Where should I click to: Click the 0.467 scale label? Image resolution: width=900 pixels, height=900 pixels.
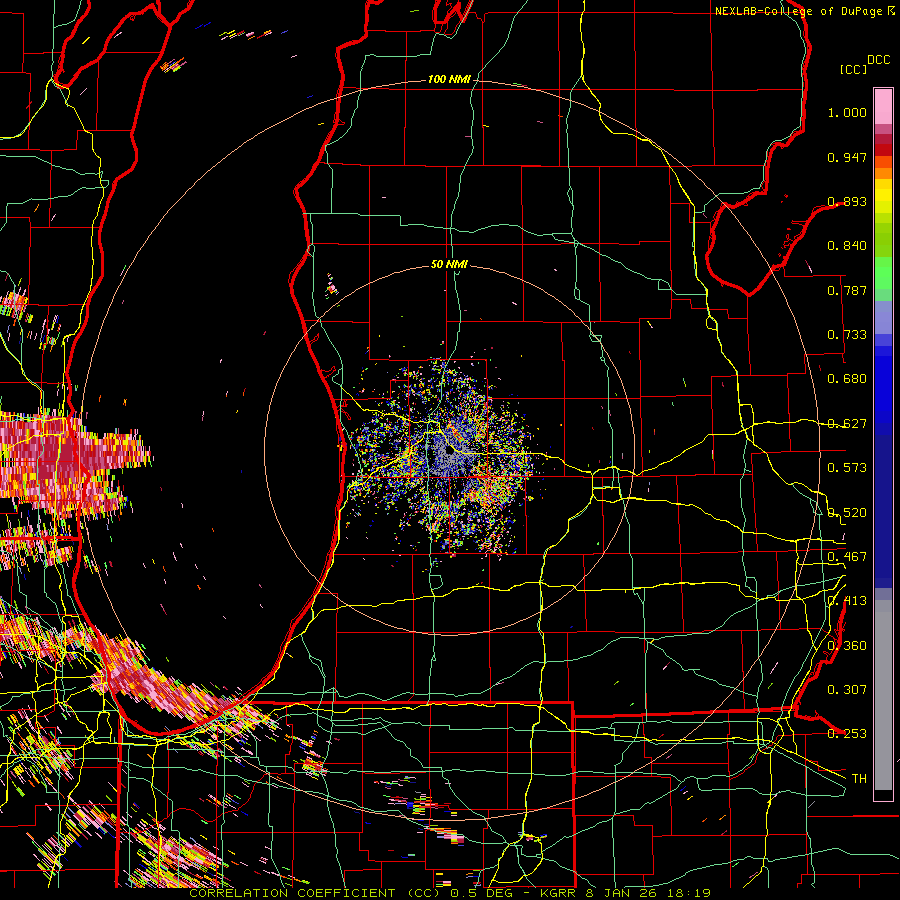[847, 557]
